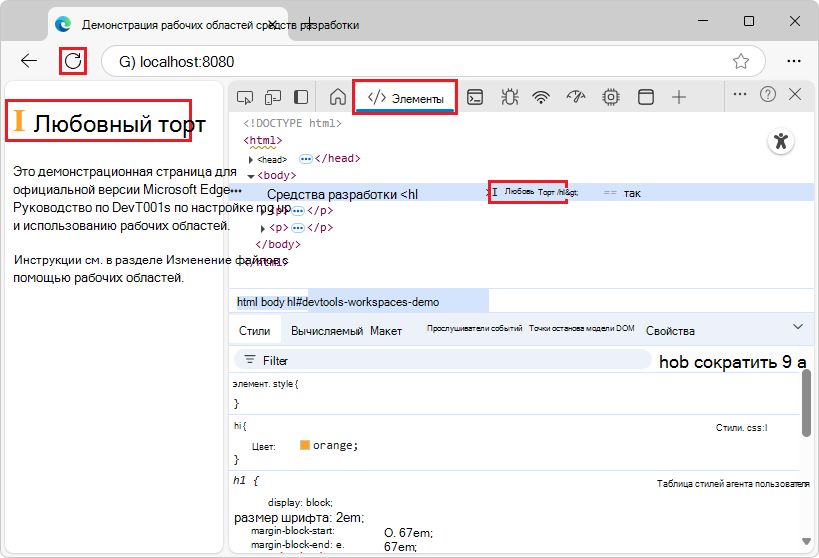Focus the Filter styles input
The height and width of the screenshot is (558, 819).
442,360
